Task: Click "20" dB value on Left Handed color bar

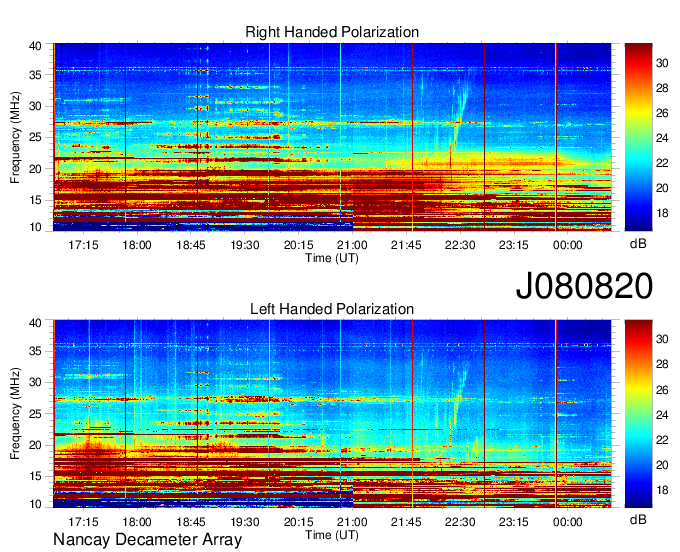Action: click(662, 465)
